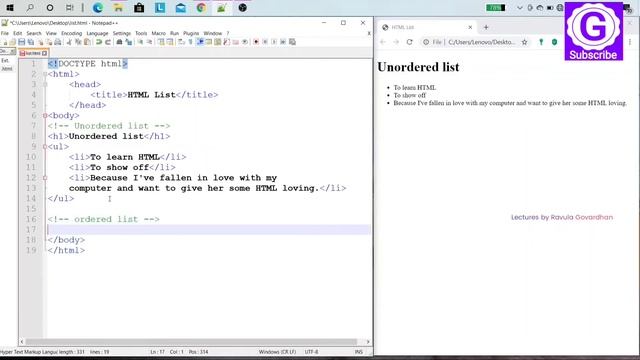
Task: Click the Cut scissors icon
Action: pyautogui.click(x=69, y=42)
